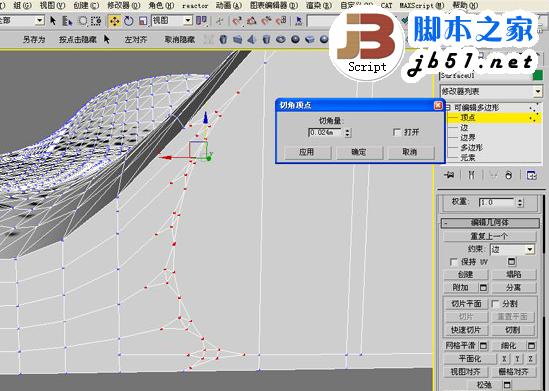Open the 动画 menu

[229, 5]
